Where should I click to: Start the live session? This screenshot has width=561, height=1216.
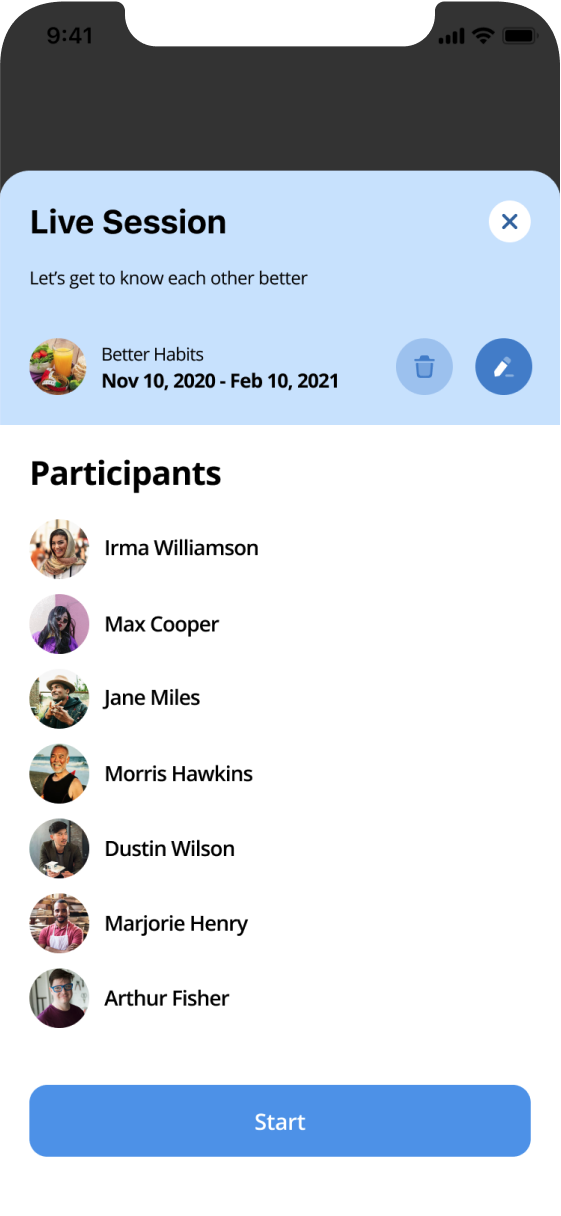point(280,1121)
